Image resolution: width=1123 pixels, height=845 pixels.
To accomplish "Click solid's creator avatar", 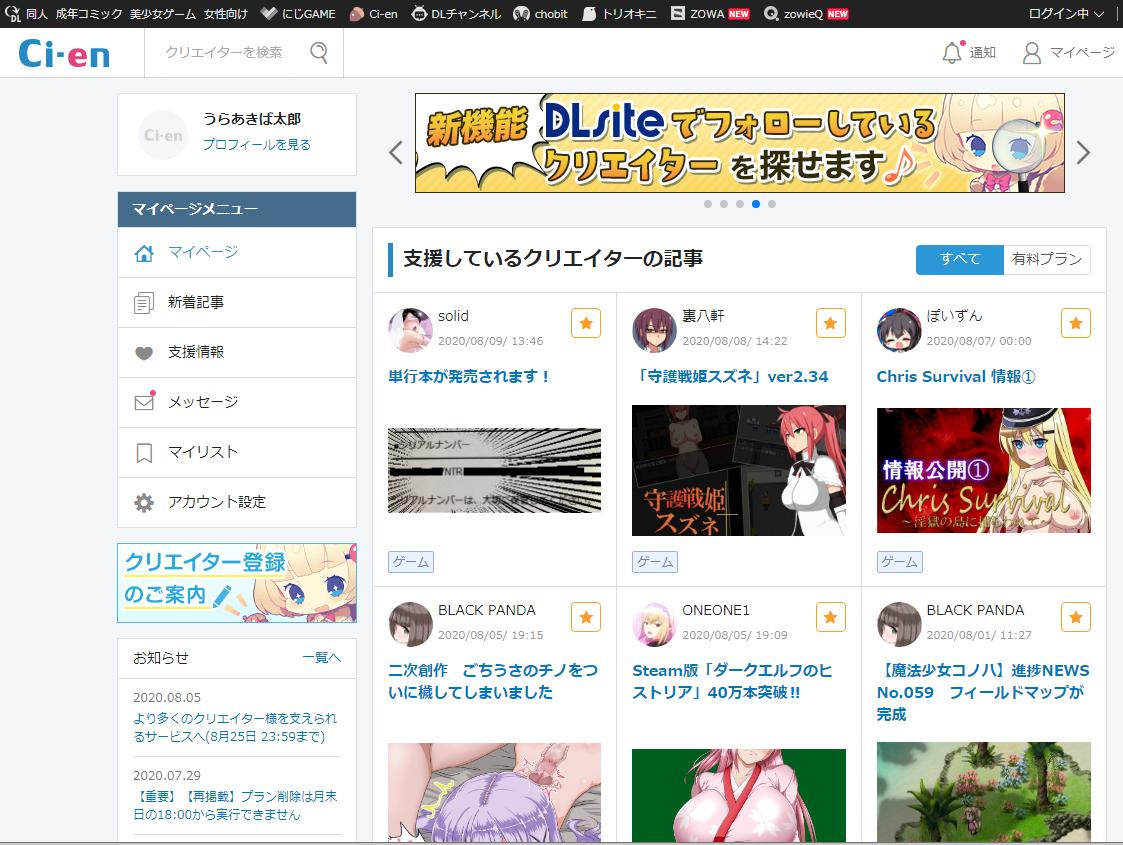I will click(x=410, y=330).
